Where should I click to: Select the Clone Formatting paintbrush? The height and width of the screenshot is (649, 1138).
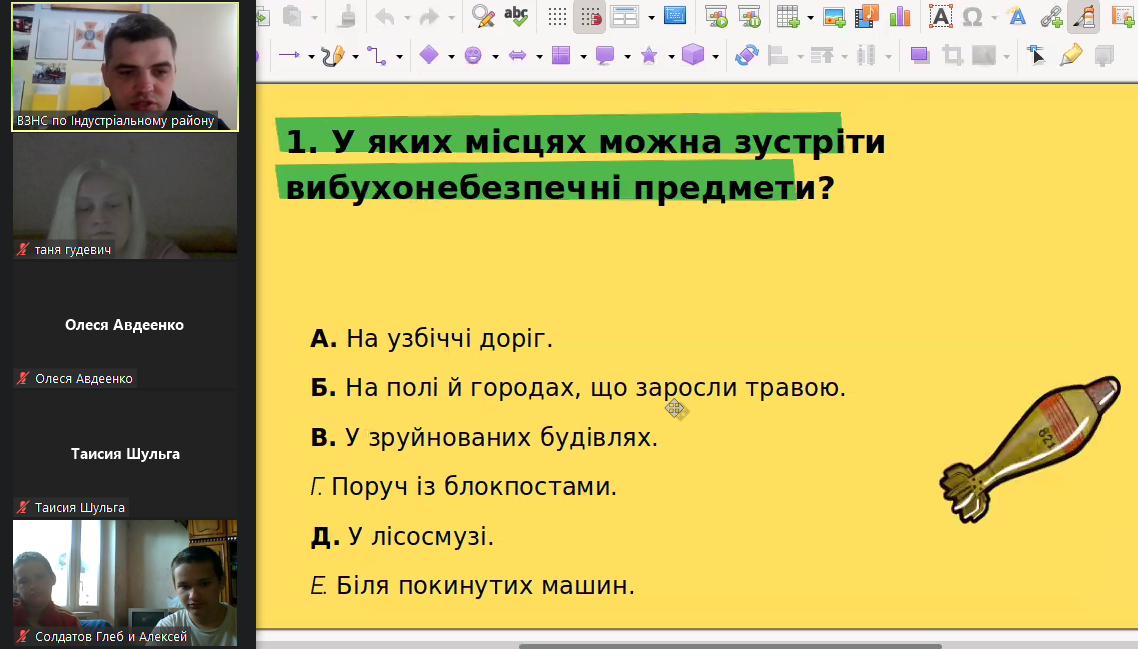click(348, 16)
